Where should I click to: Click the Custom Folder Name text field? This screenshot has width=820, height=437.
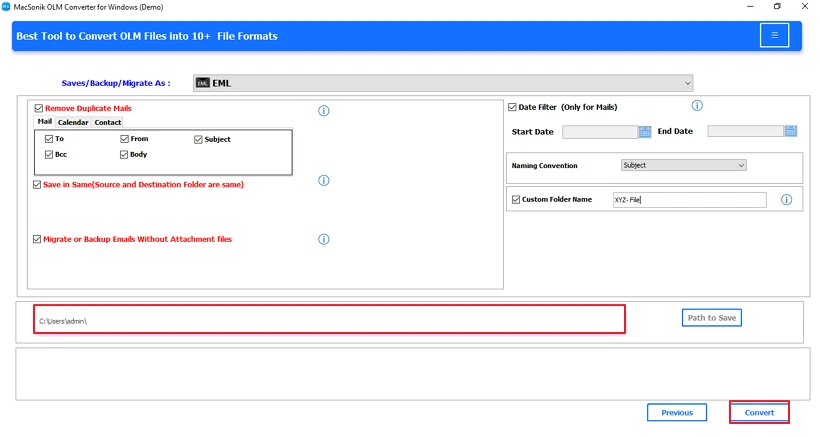coord(688,200)
